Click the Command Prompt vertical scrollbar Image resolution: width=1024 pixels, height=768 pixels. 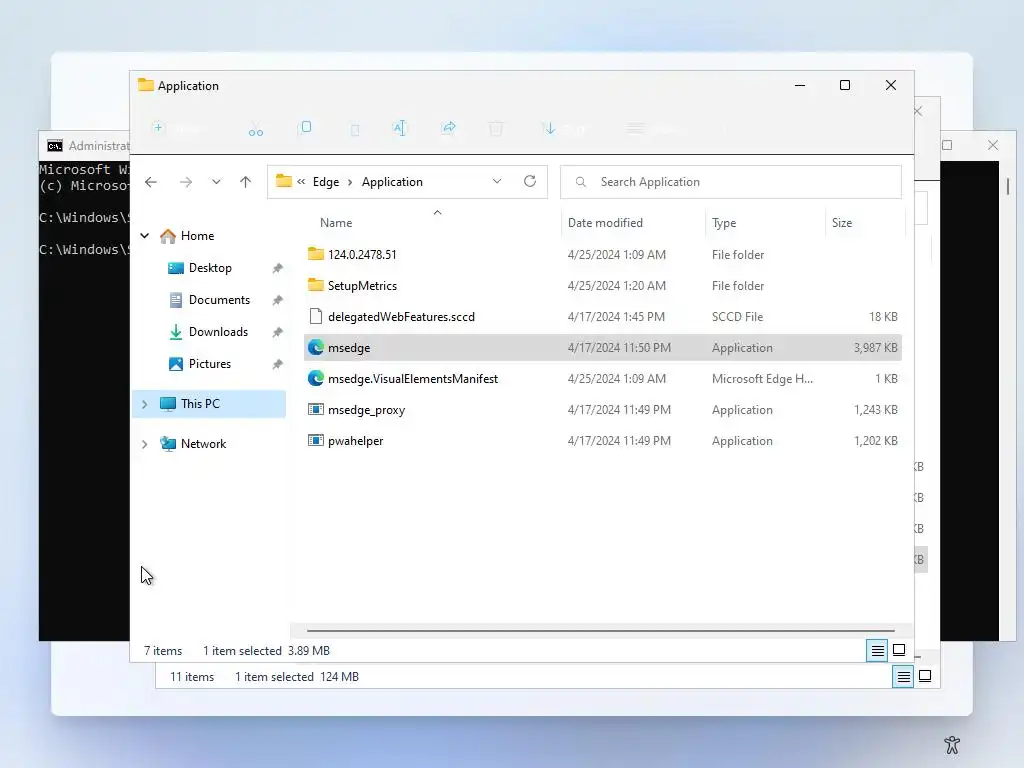[1008, 186]
